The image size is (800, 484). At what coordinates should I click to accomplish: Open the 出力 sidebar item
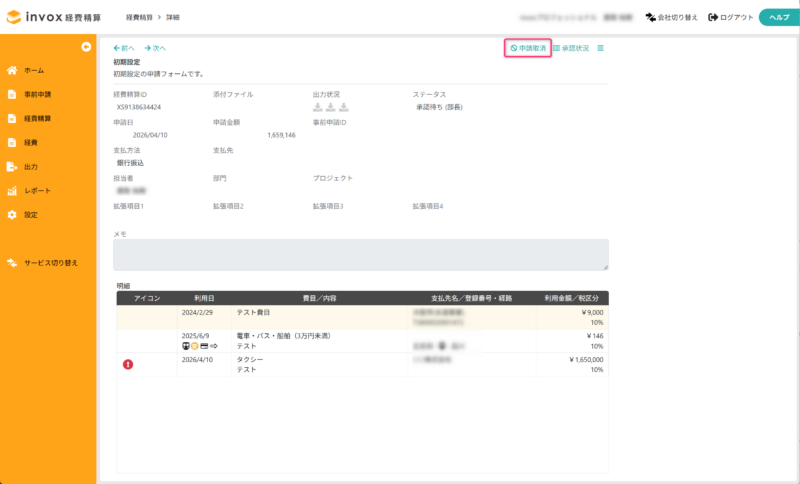[x=22, y=166]
